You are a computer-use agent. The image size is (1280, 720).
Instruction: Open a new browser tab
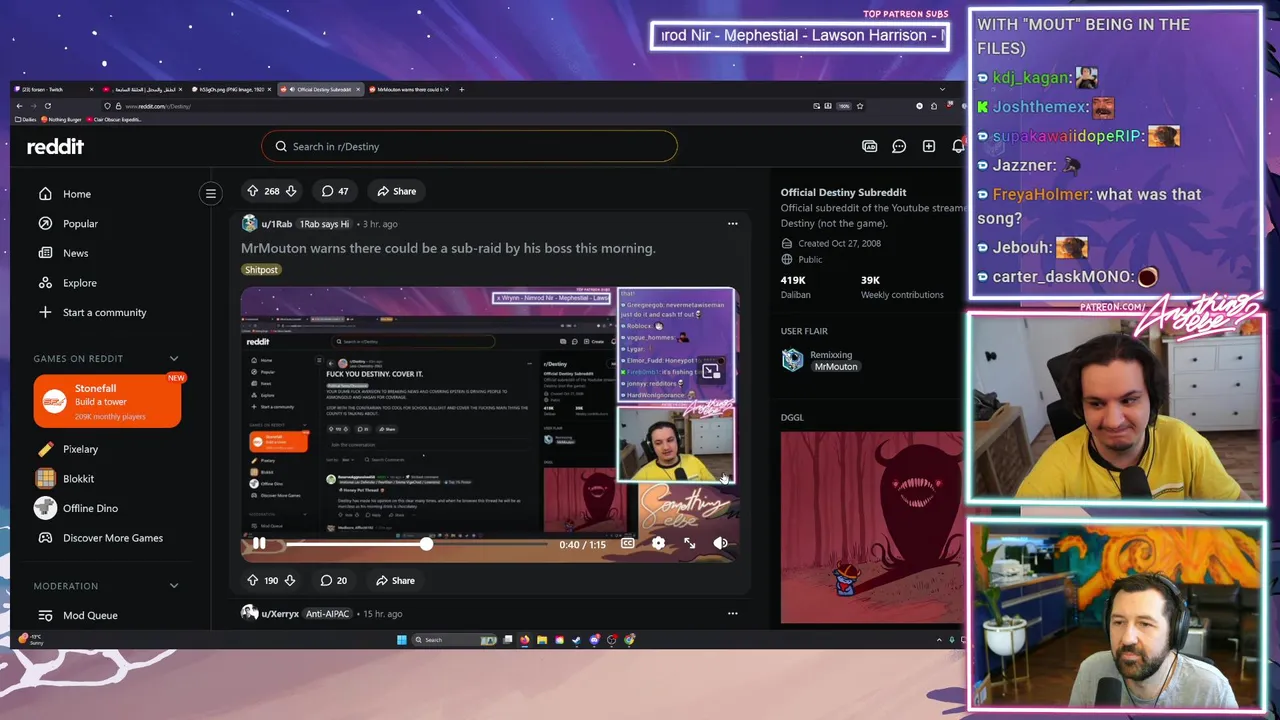[x=461, y=89]
